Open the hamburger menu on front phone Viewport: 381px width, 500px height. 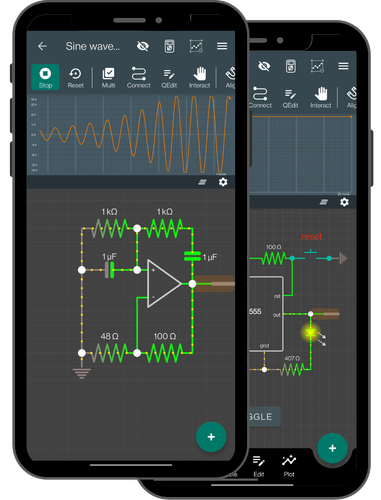(x=222, y=46)
